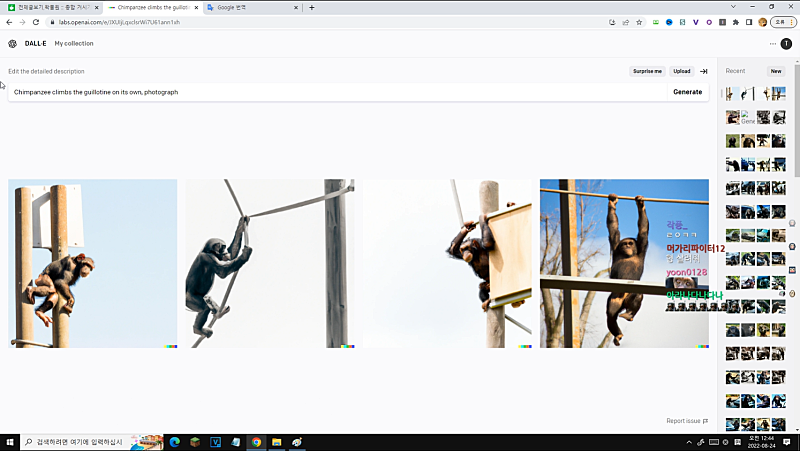Screen dimensions: 800x451
Task: Expand the tab search dropdown chevron
Action: coord(733,7)
